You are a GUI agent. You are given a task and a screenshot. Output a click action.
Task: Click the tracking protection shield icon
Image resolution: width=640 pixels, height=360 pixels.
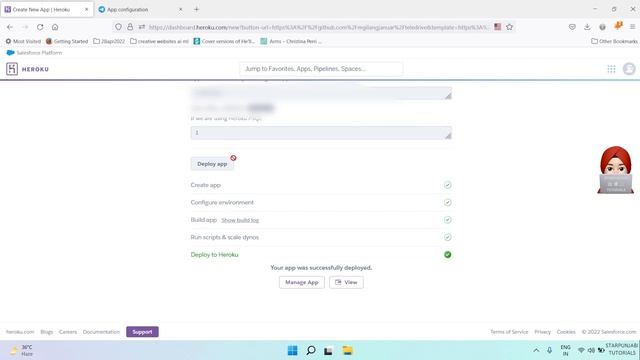pos(118,27)
